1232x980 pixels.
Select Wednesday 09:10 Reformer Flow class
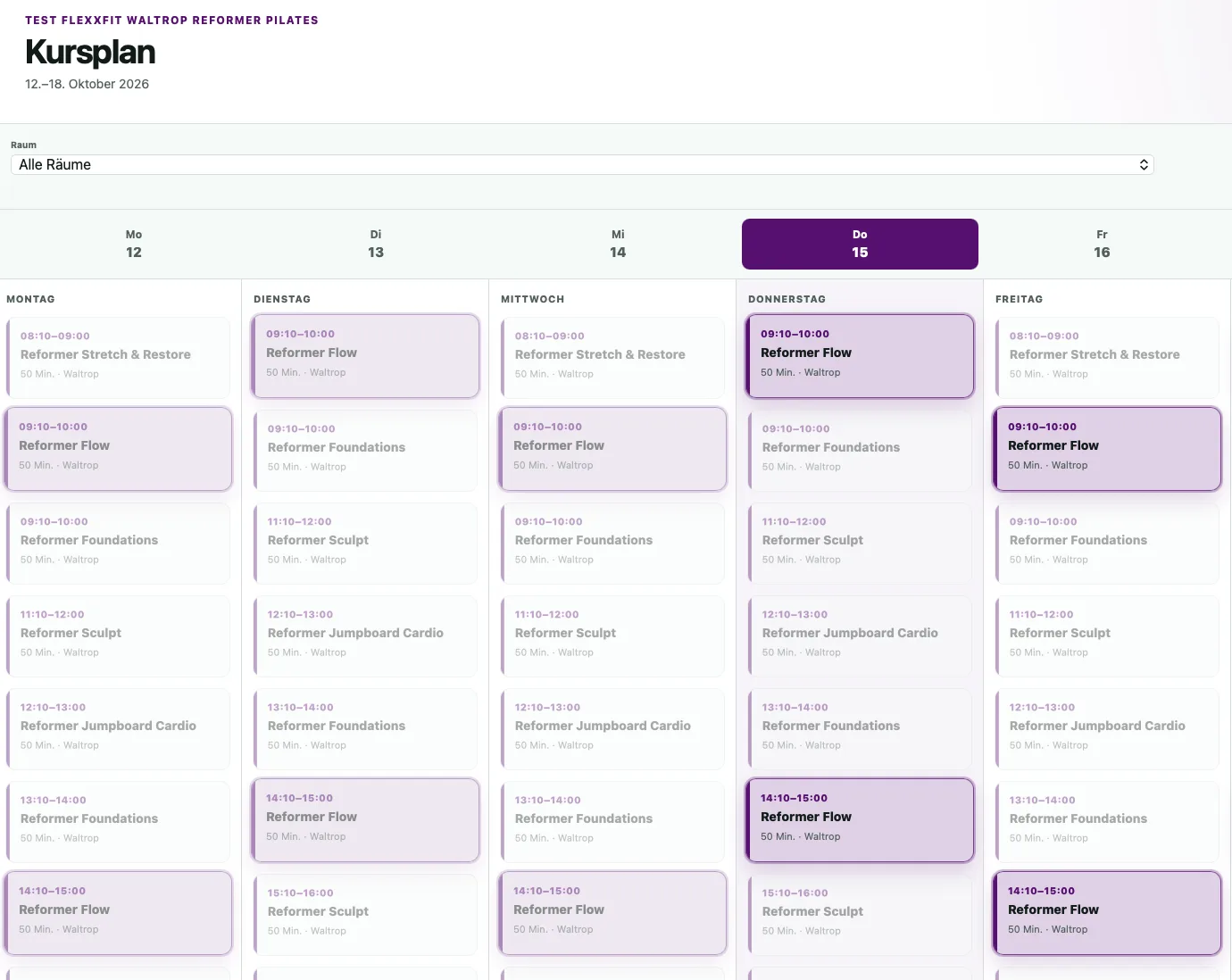[x=613, y=449]
